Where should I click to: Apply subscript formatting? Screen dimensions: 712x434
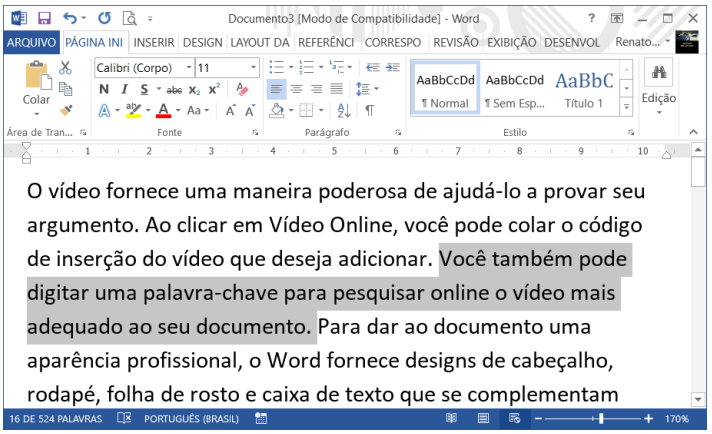pyautogui.click(x=194, y=90)
